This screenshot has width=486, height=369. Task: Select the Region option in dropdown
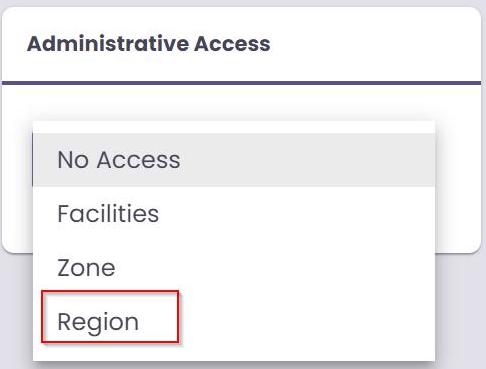(x=234, y=321)
